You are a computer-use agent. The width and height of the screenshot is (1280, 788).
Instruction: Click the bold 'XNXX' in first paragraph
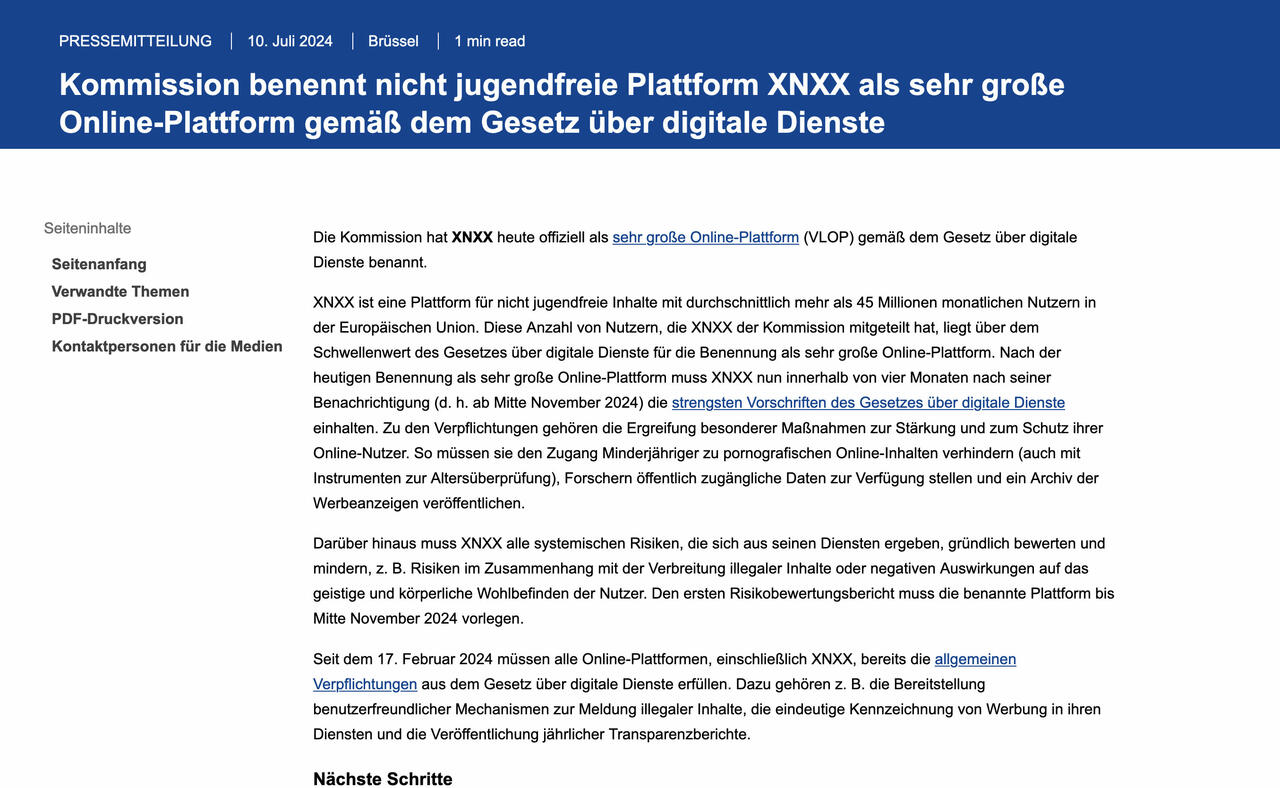point(472,238)
